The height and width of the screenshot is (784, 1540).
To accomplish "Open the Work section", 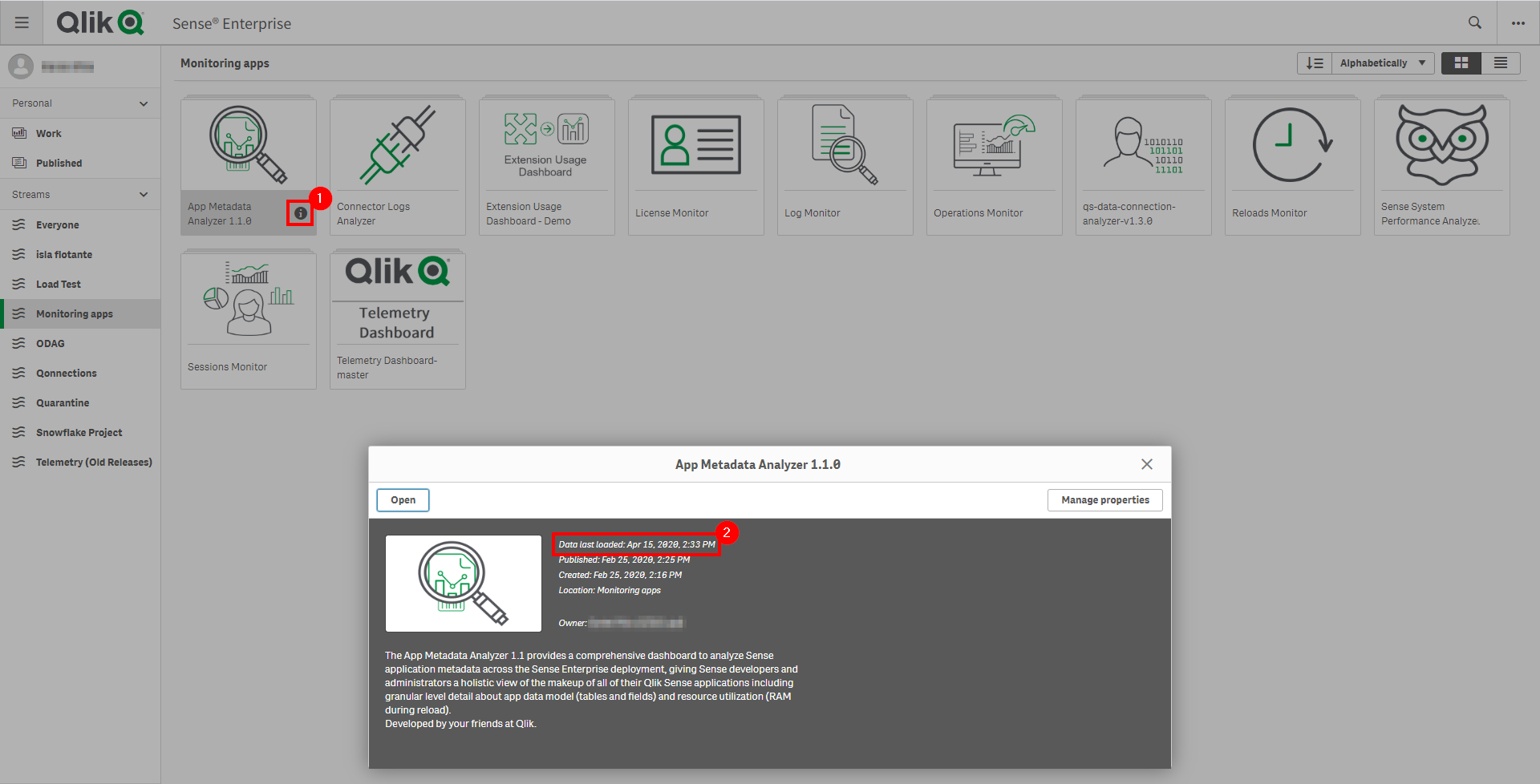I will 80,134.
